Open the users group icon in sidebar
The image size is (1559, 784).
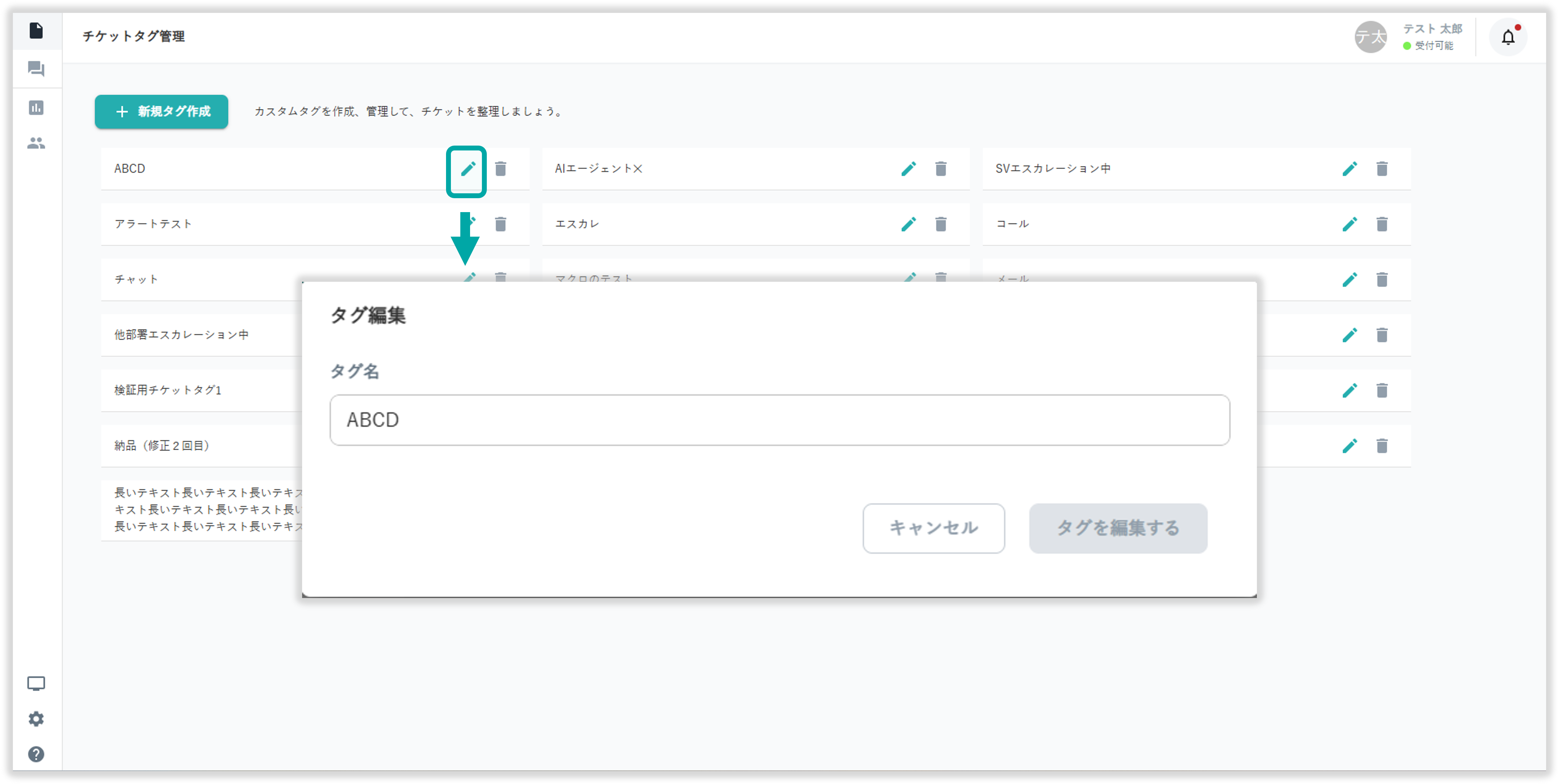[36, 143]
